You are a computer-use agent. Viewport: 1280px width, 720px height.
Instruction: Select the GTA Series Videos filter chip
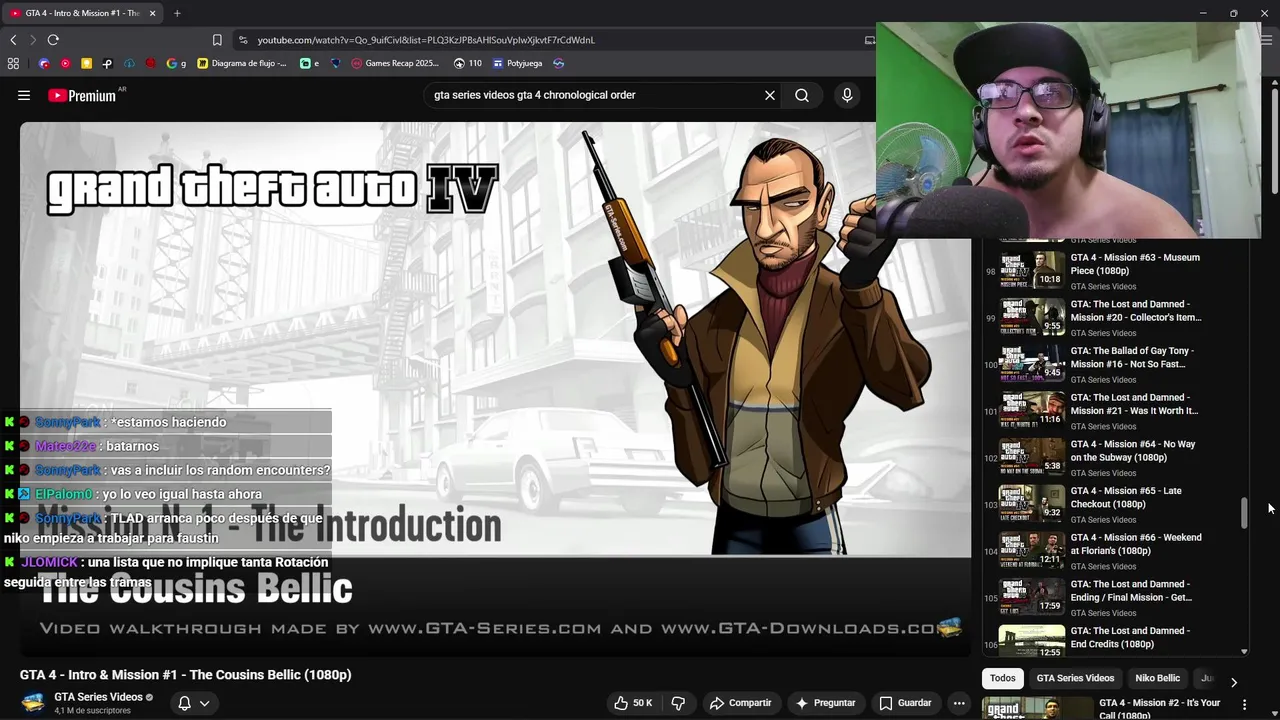(1075, 678)
